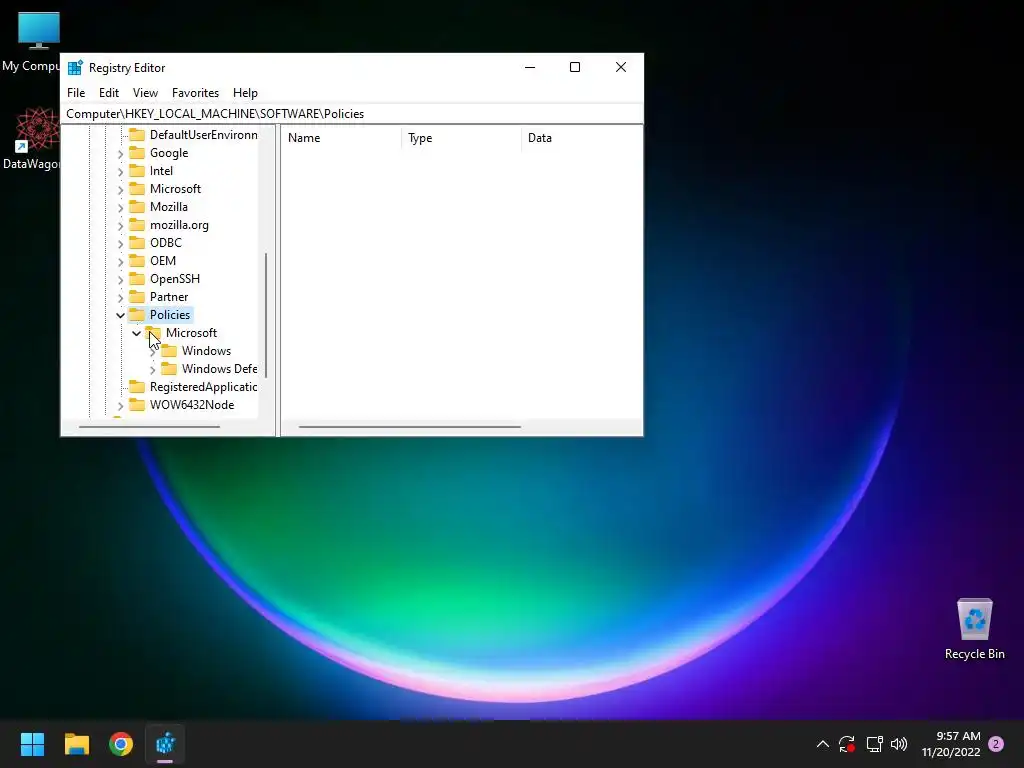The height and width of the screenshot is (768, 1024).
Task: Expand the top-level Microsoft key under SOFTWARE
Action: [x=120, y=189]
